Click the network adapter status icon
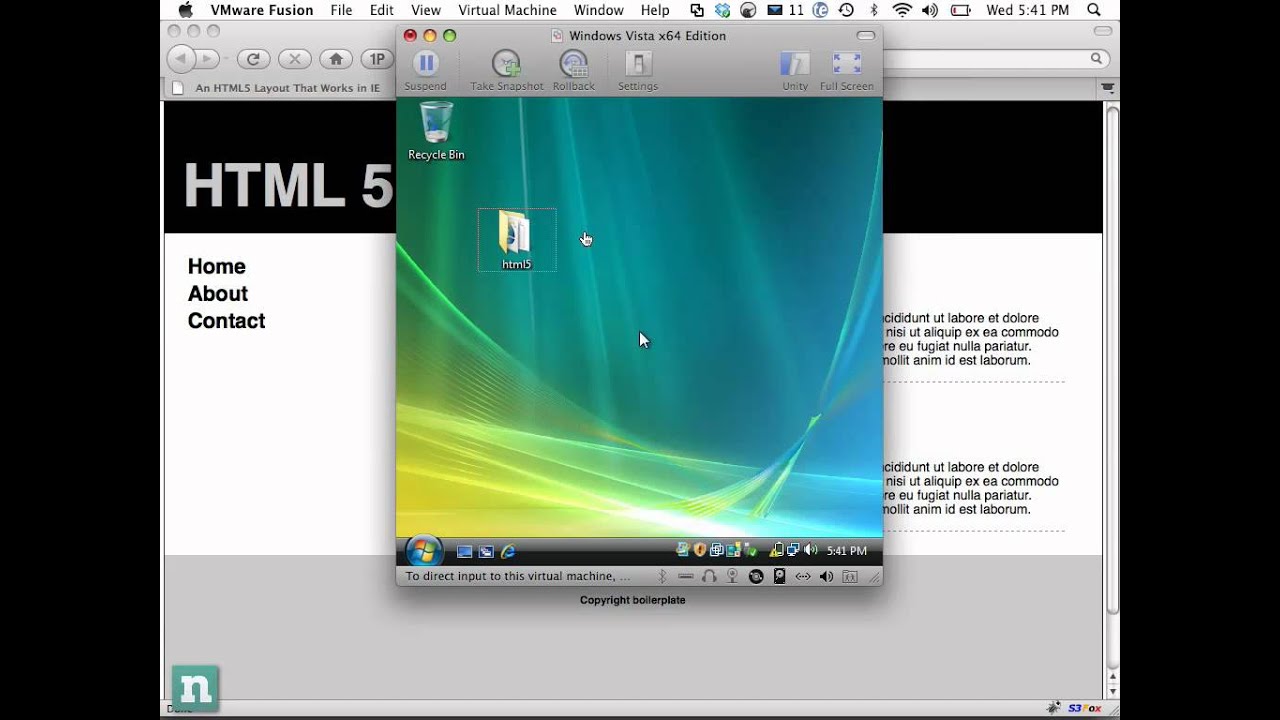The image size is (1280, 720). point(802,576)
